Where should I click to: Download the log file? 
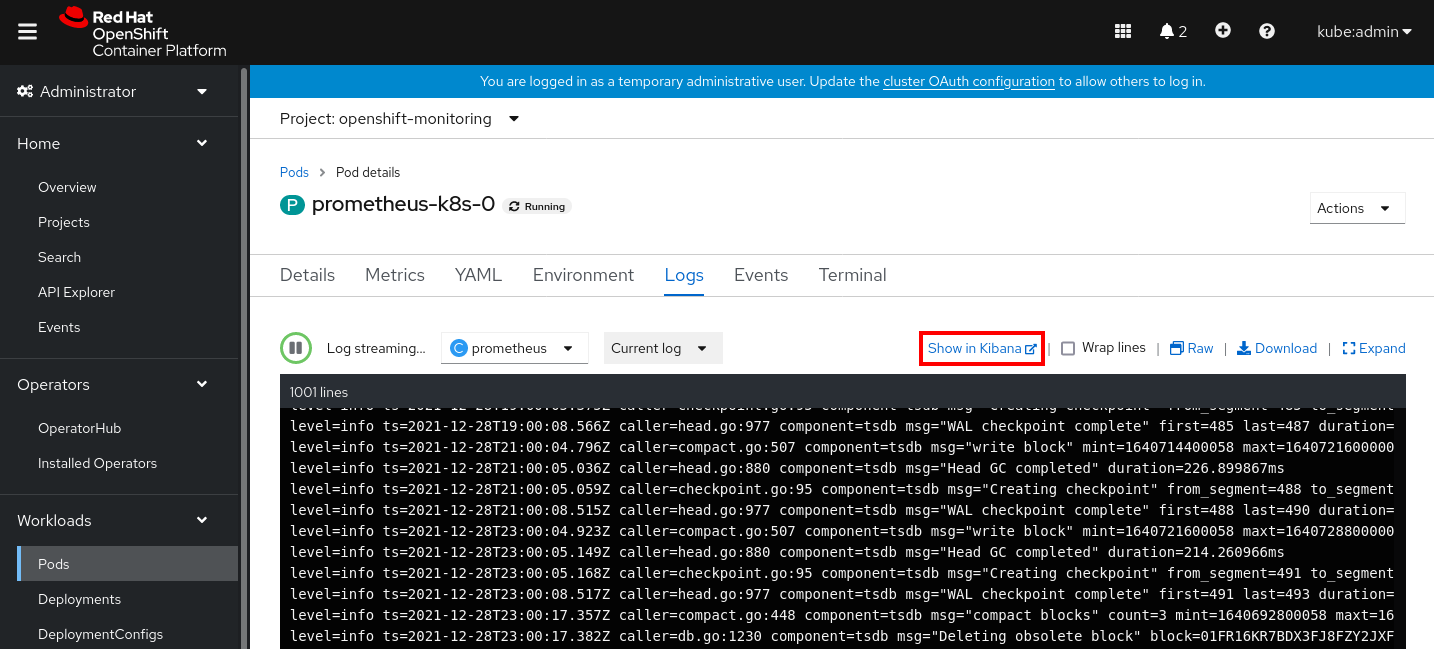[x=1277, y=348]
